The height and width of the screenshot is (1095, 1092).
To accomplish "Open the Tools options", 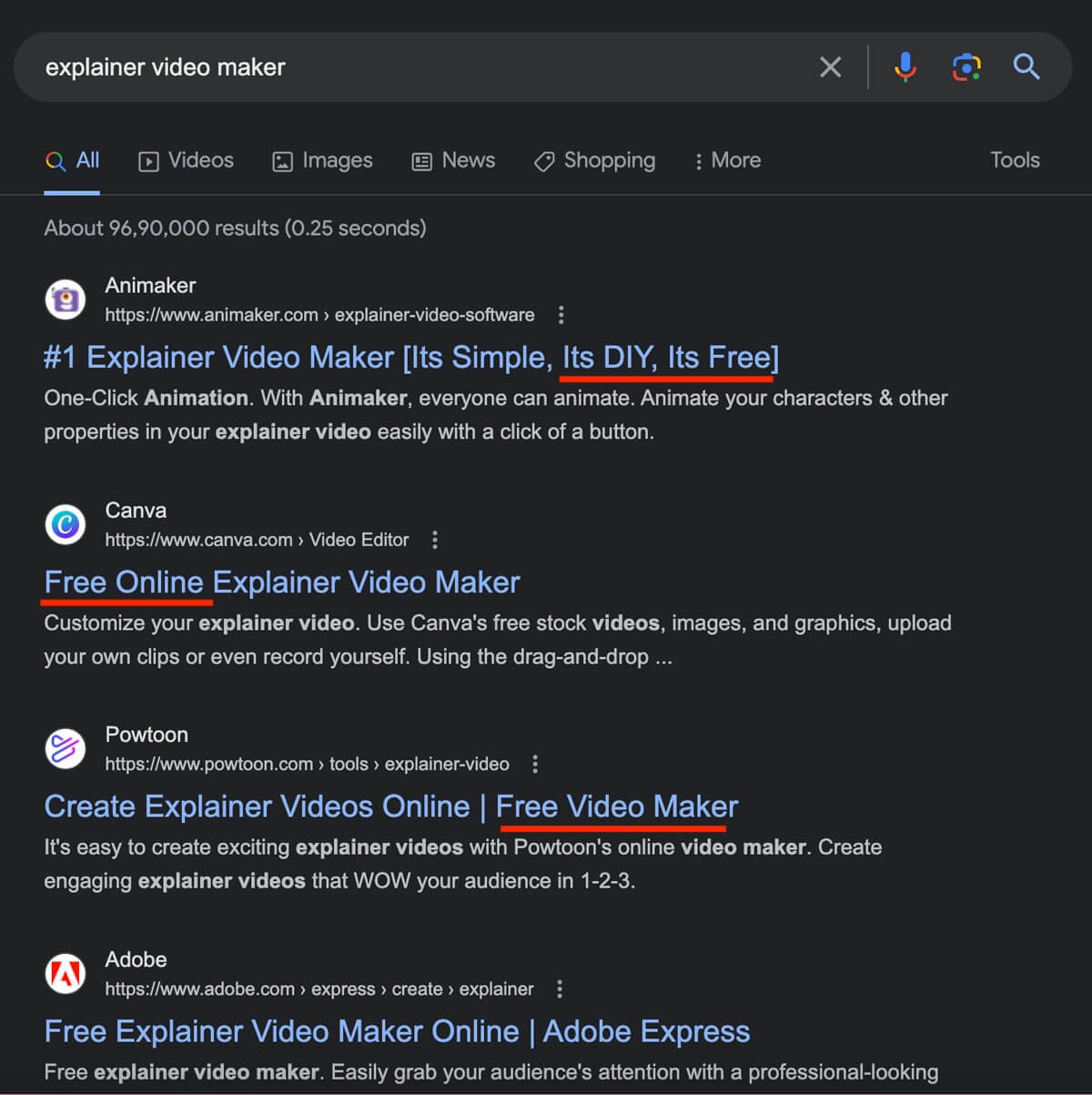I will [x=1015, y=160].
